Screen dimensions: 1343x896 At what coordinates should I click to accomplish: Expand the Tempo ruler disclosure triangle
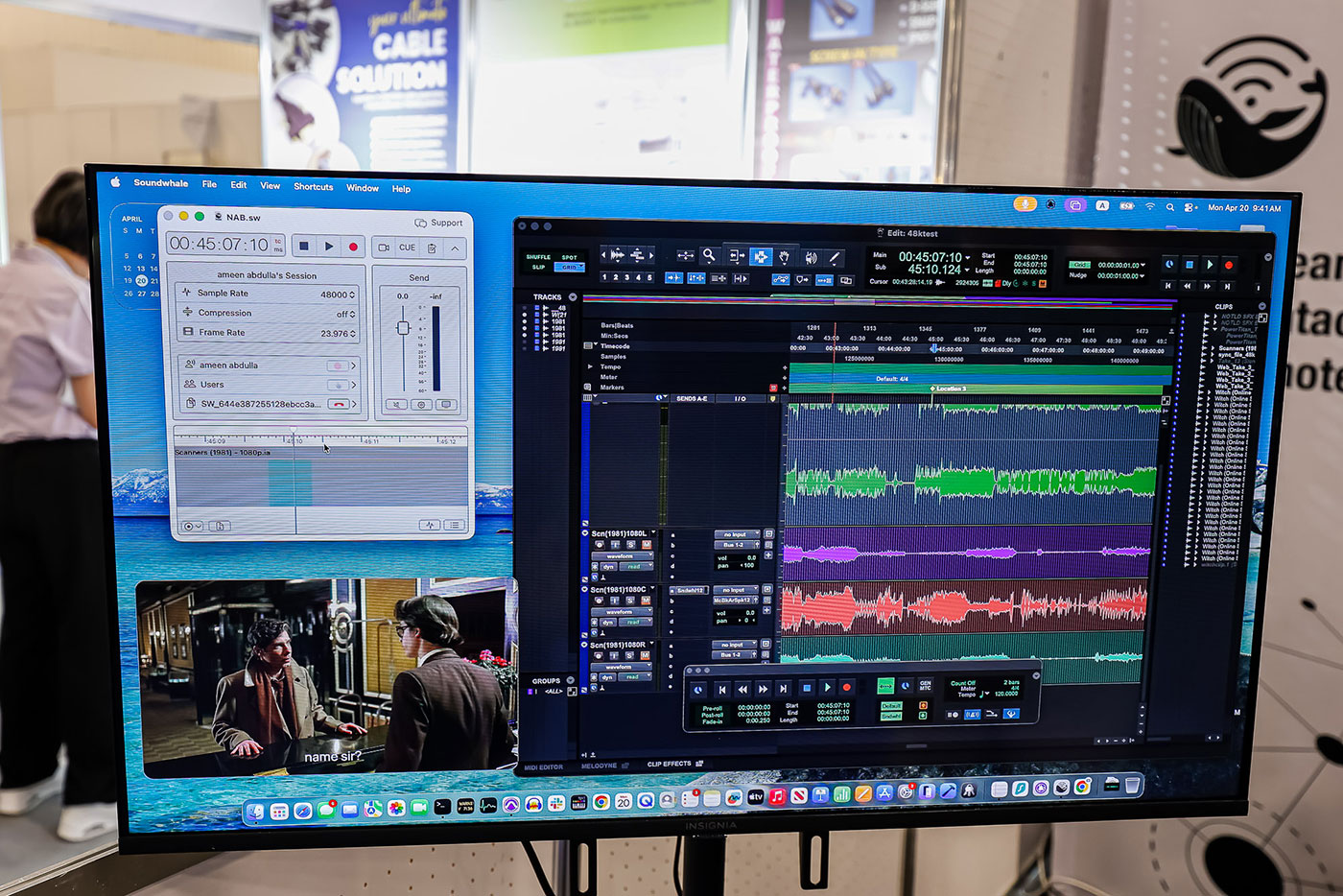tap(590, 366)
